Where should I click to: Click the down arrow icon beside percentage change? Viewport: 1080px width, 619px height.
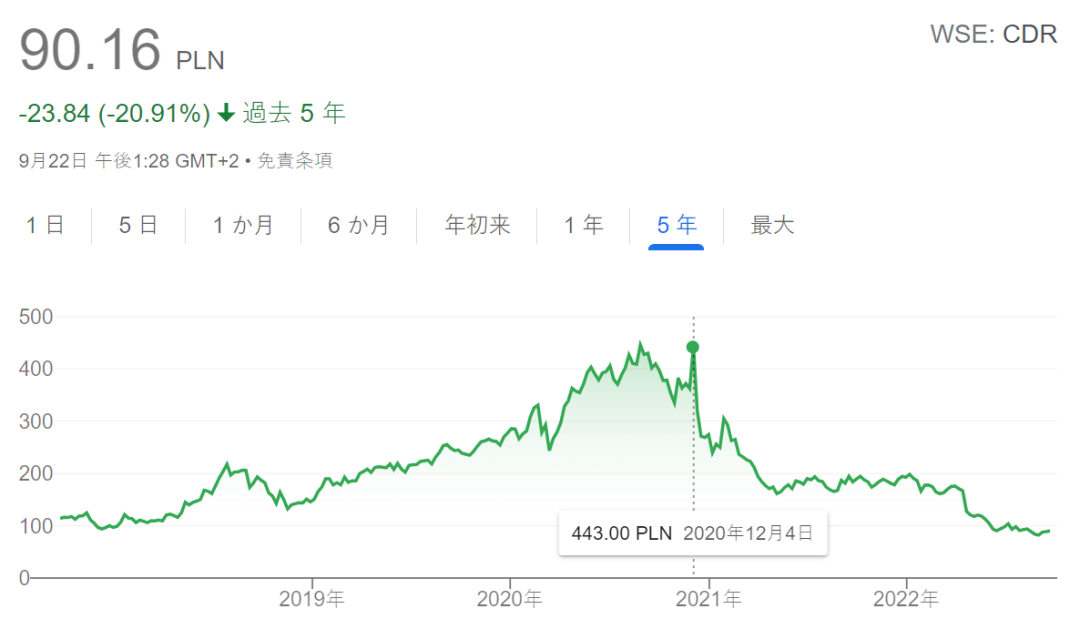coord(226,112)
